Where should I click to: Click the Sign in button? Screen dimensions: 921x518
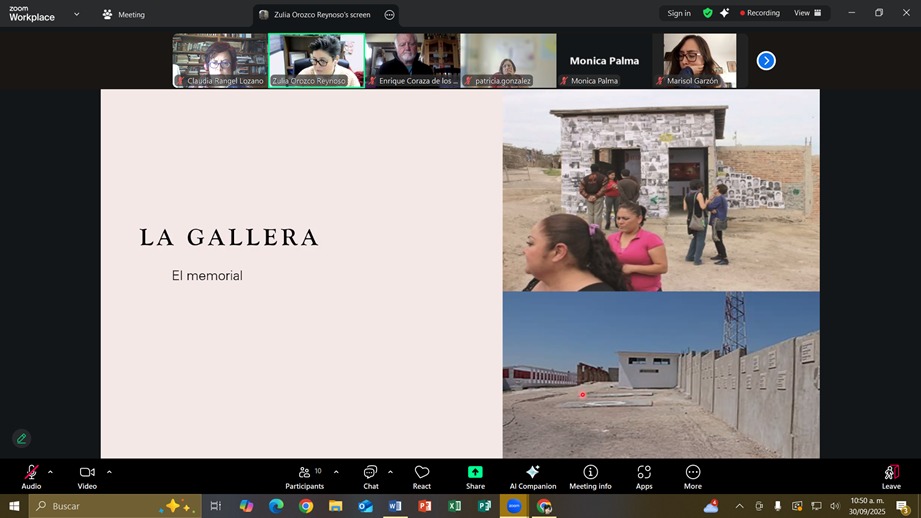pyautogui.click(x=679, y=13)
